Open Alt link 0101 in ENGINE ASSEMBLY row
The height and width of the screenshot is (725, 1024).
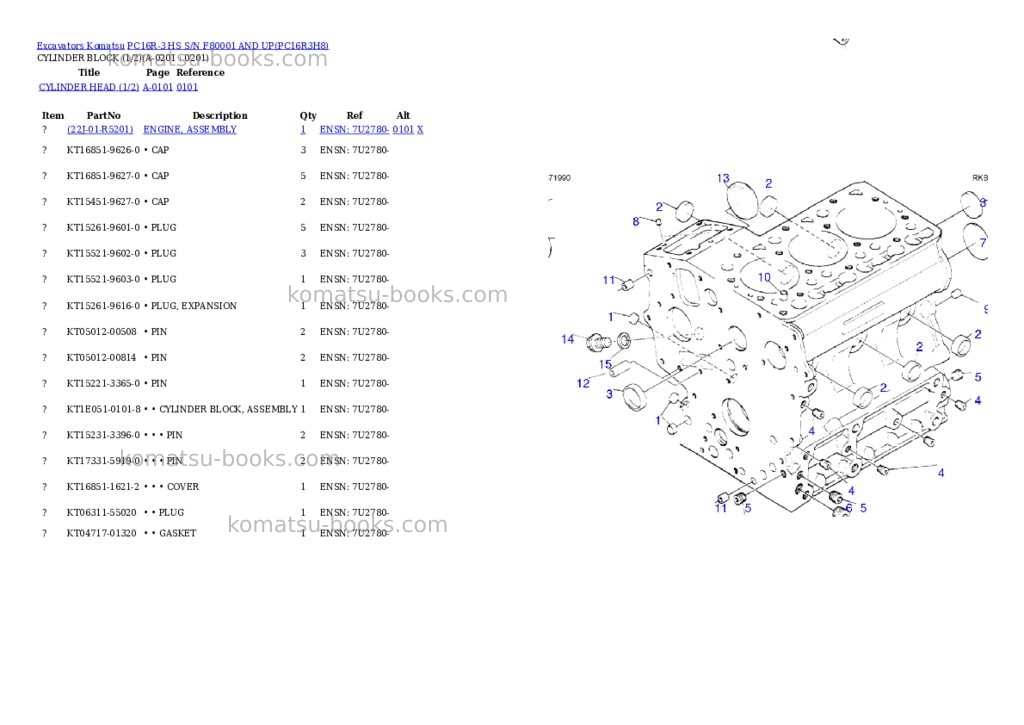tap(403, 129)
